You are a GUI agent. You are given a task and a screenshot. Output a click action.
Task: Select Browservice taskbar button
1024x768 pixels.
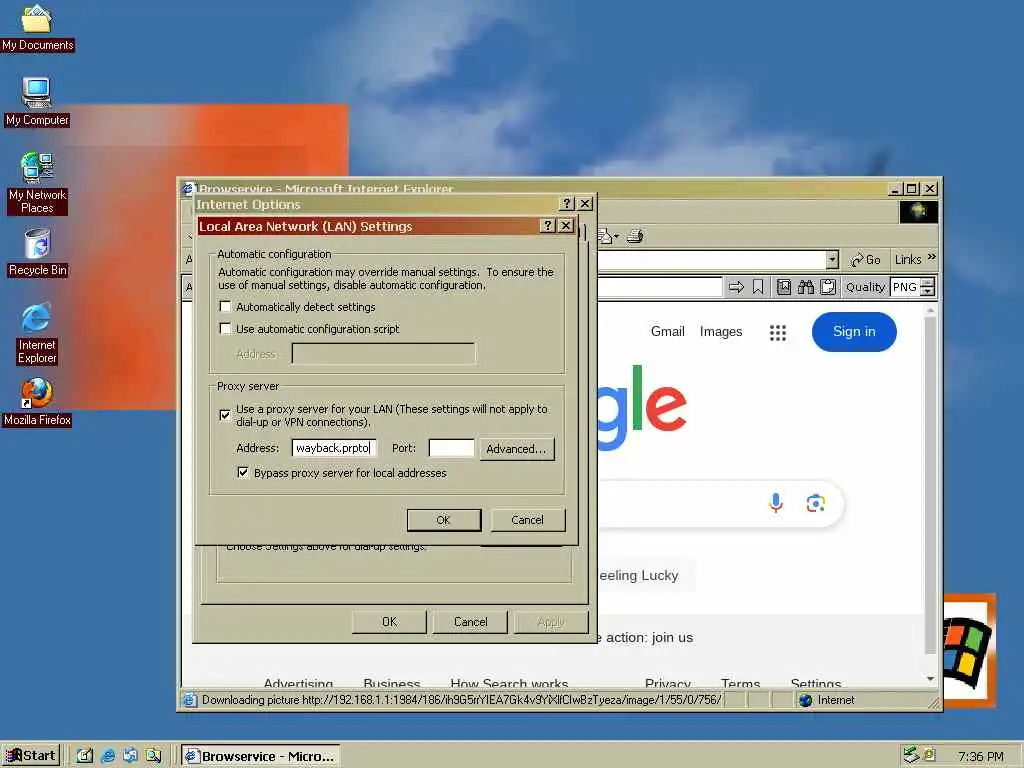coord(260,756)
